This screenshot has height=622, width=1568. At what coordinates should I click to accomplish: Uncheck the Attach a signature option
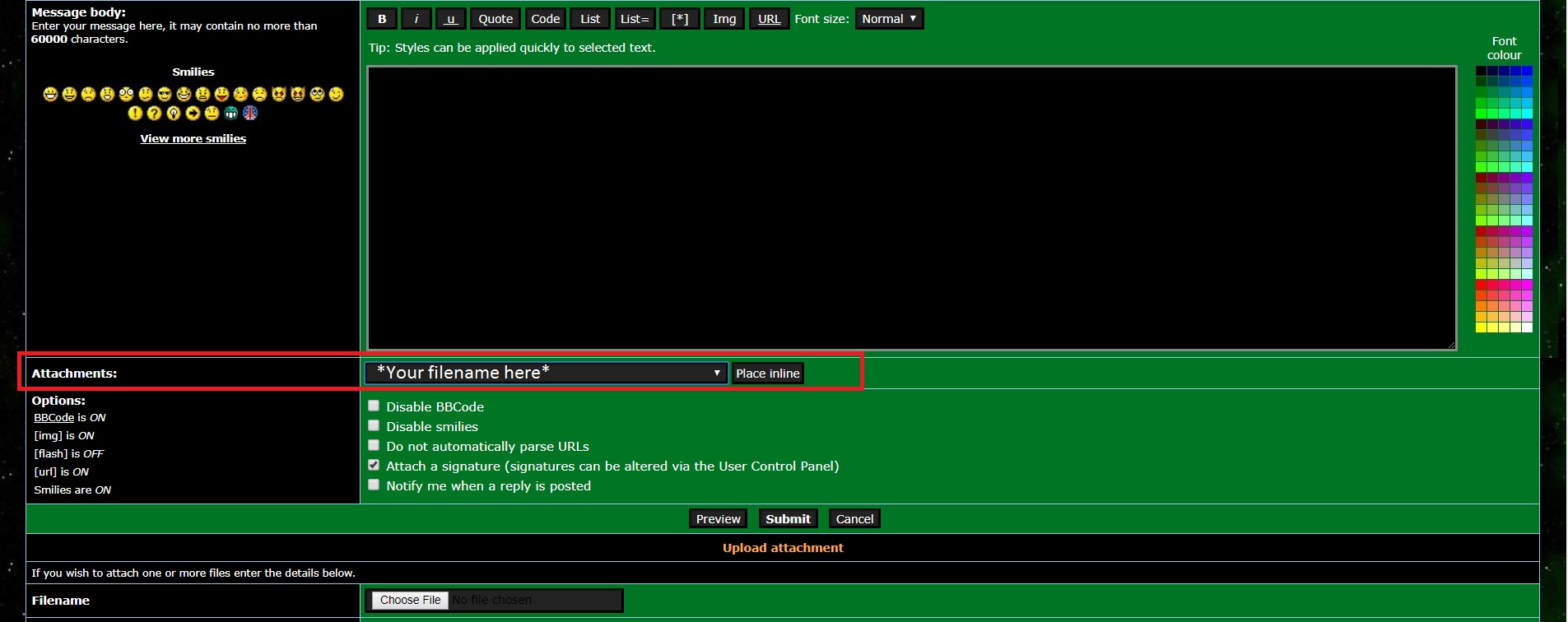pos(374,465)
